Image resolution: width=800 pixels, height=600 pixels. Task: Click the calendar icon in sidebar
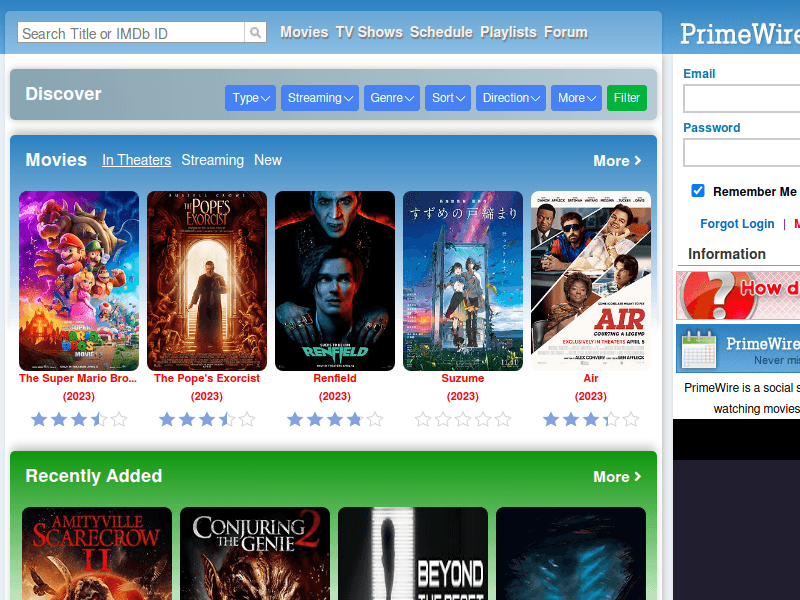click(x=699, y=349)
